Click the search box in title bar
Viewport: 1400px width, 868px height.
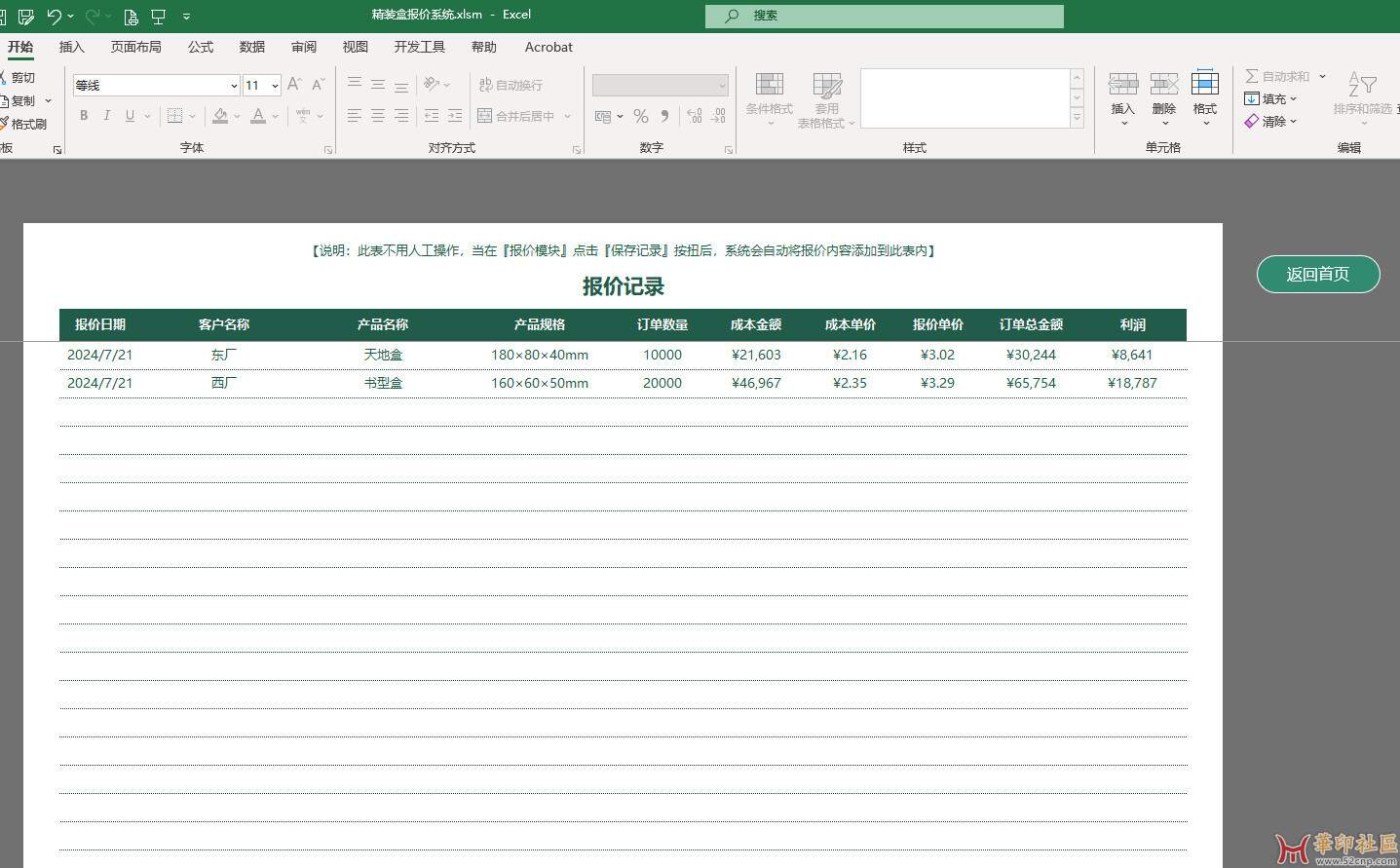[885, 16]
